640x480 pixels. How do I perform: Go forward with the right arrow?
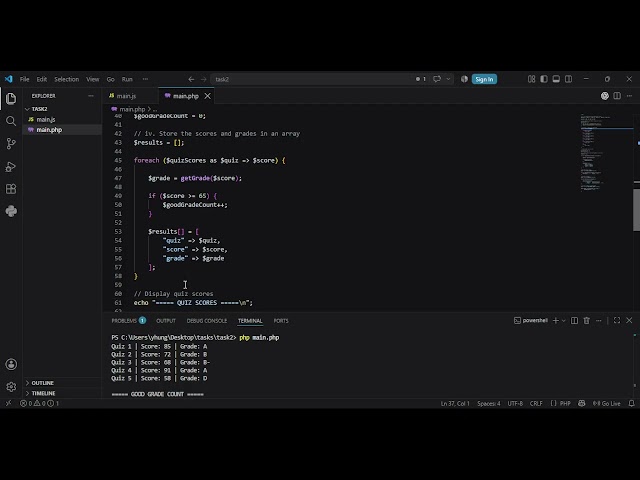[x=203, y=79]
